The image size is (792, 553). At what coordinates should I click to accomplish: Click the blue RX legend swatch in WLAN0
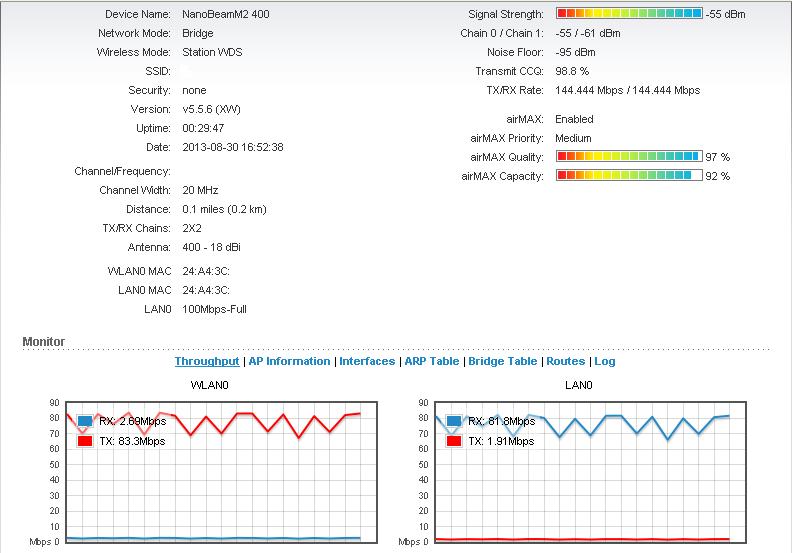(85, 422)
